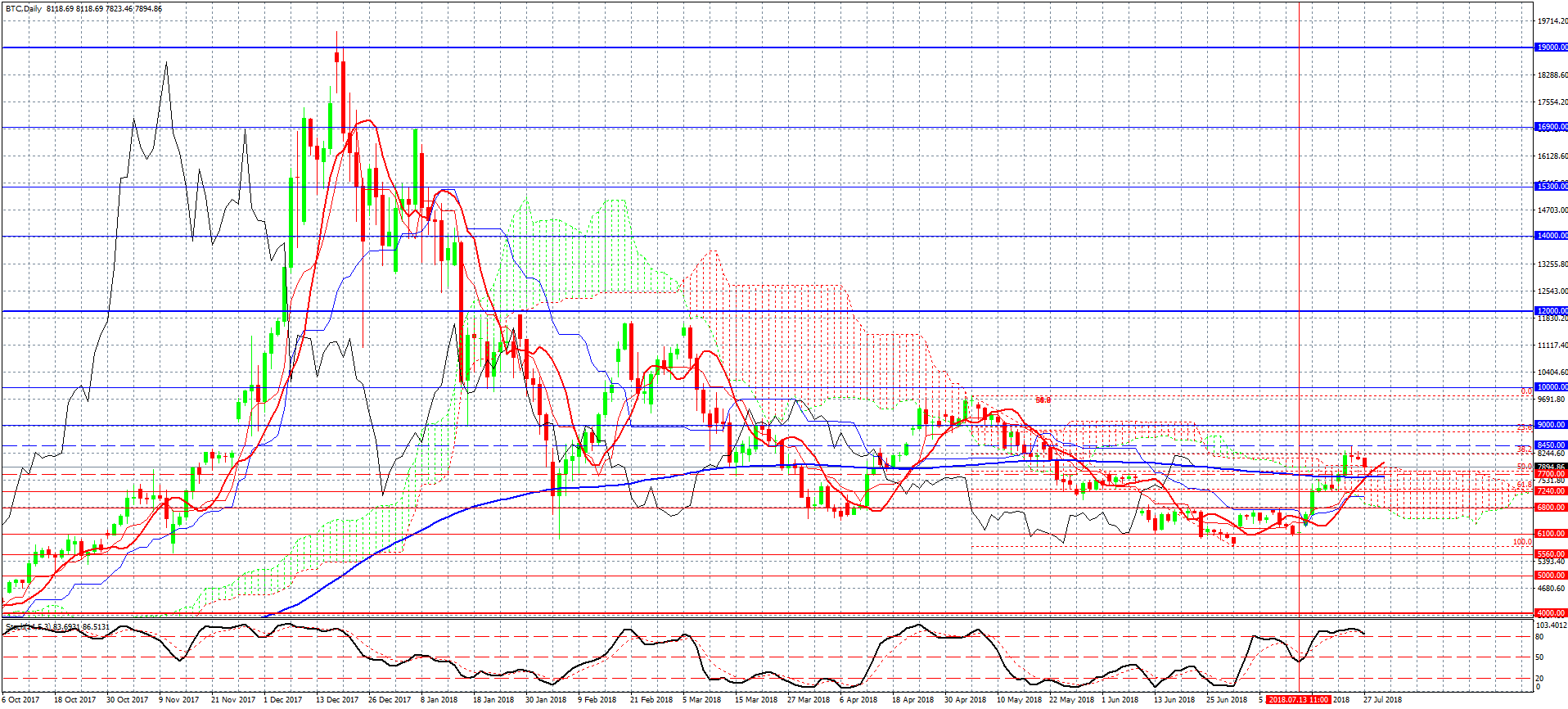Click the 13 Dec 2017 date label

pos(337,700)
